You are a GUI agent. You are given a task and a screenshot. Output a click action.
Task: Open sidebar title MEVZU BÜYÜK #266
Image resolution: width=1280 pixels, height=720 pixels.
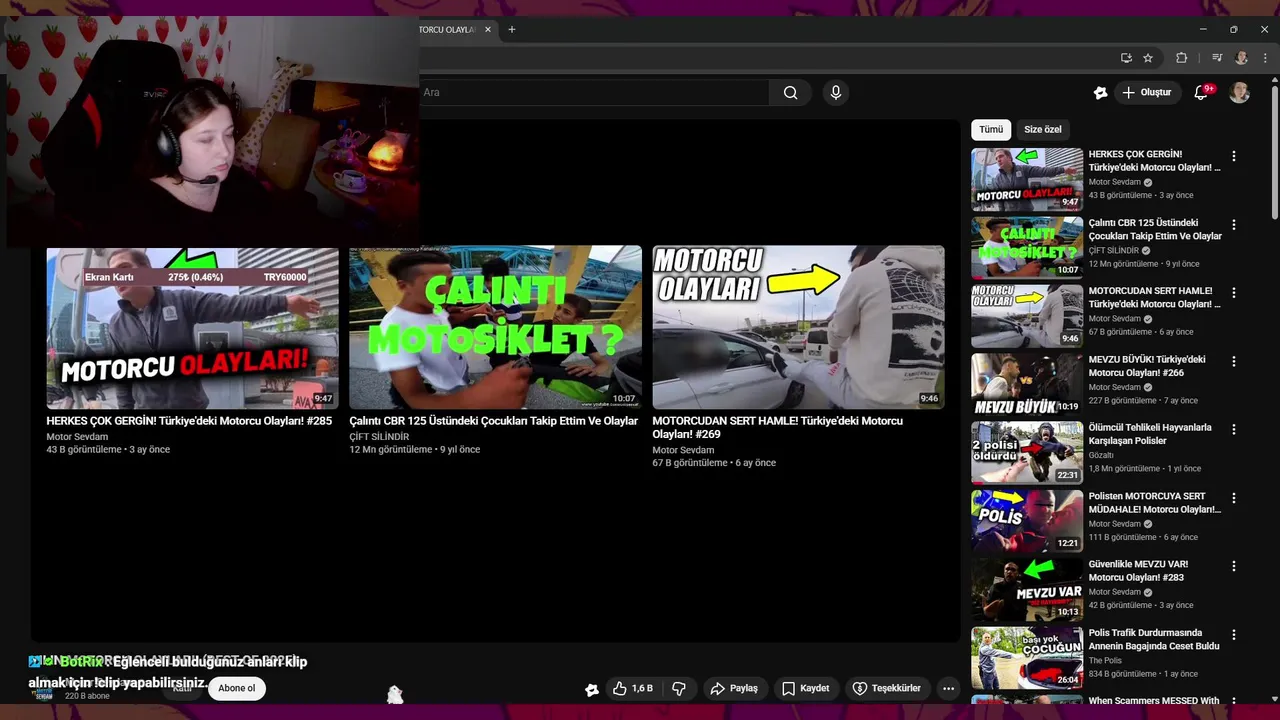[1147, 366]
